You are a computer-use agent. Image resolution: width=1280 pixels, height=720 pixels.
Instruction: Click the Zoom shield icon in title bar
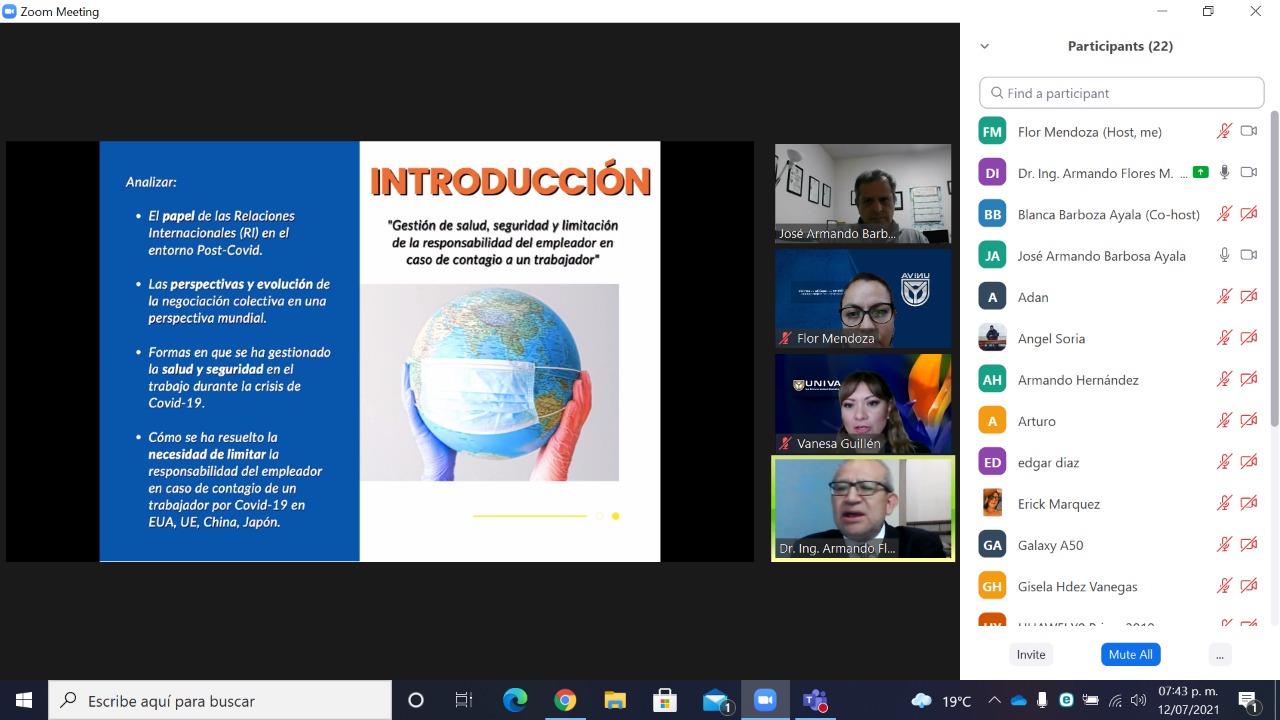10,12
